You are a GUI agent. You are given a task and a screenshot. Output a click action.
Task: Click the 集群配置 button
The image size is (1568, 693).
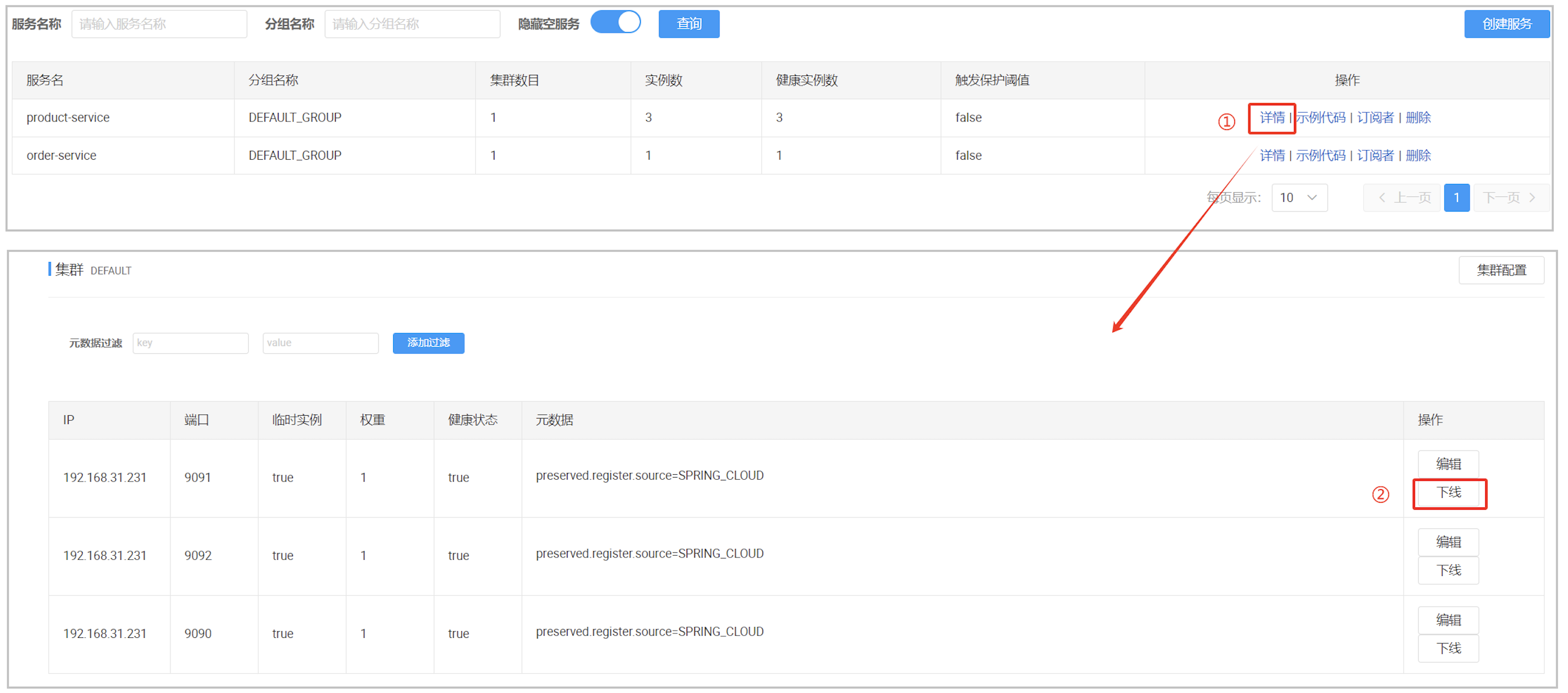coord(1501,270)
